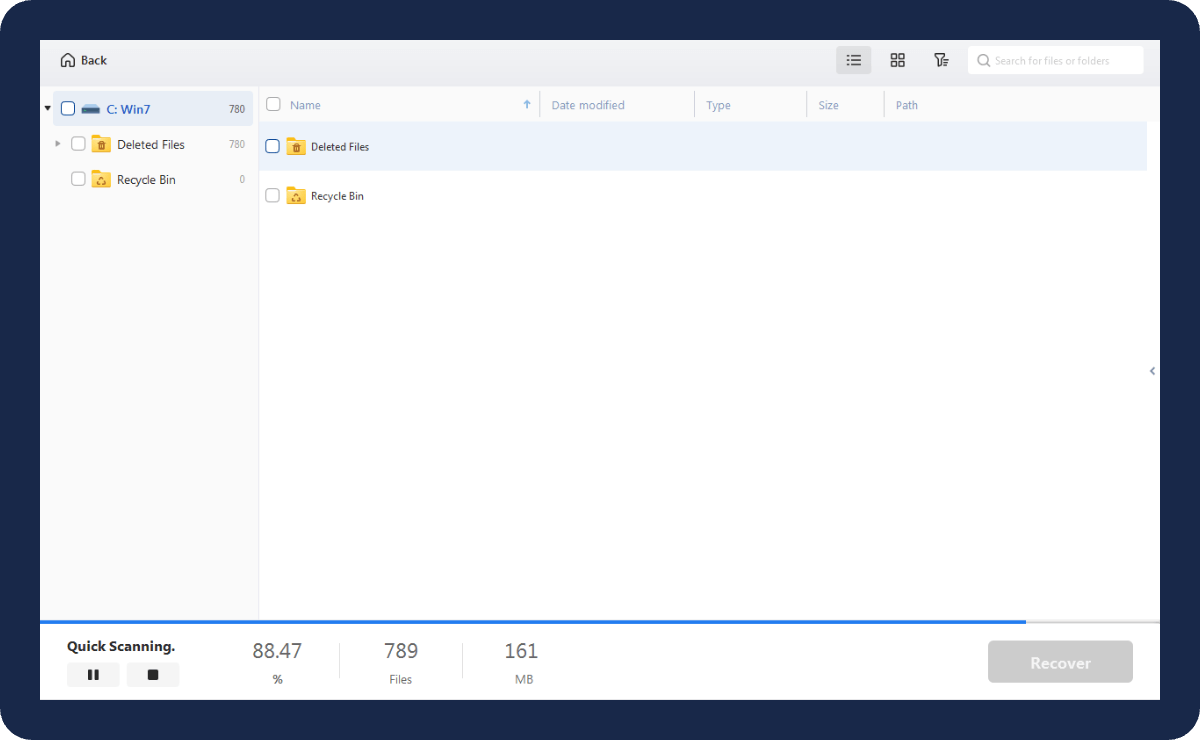This screenshot has width=1200, height=740.
Task: Stop the scanning process
Action: click(153, 675)
